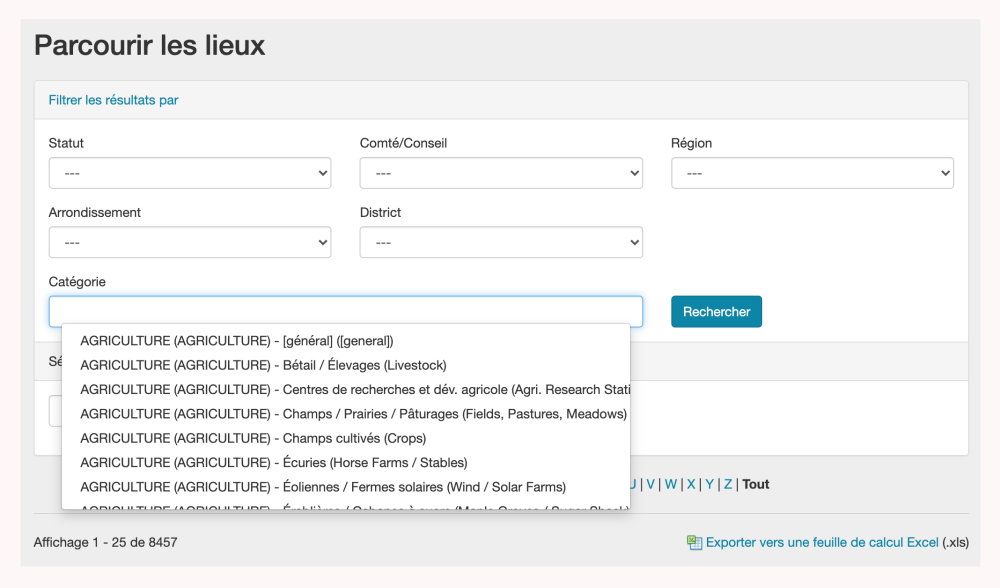The image size is (1000, 588).
Task: Select the AGRICULTURE [général] category option
Action: [237, 341]
